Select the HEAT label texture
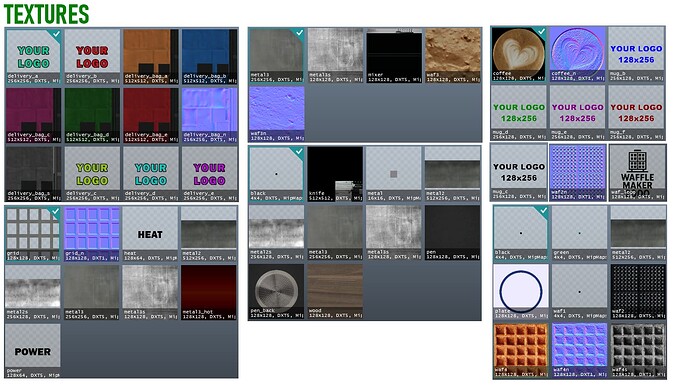 coord(150,234)
